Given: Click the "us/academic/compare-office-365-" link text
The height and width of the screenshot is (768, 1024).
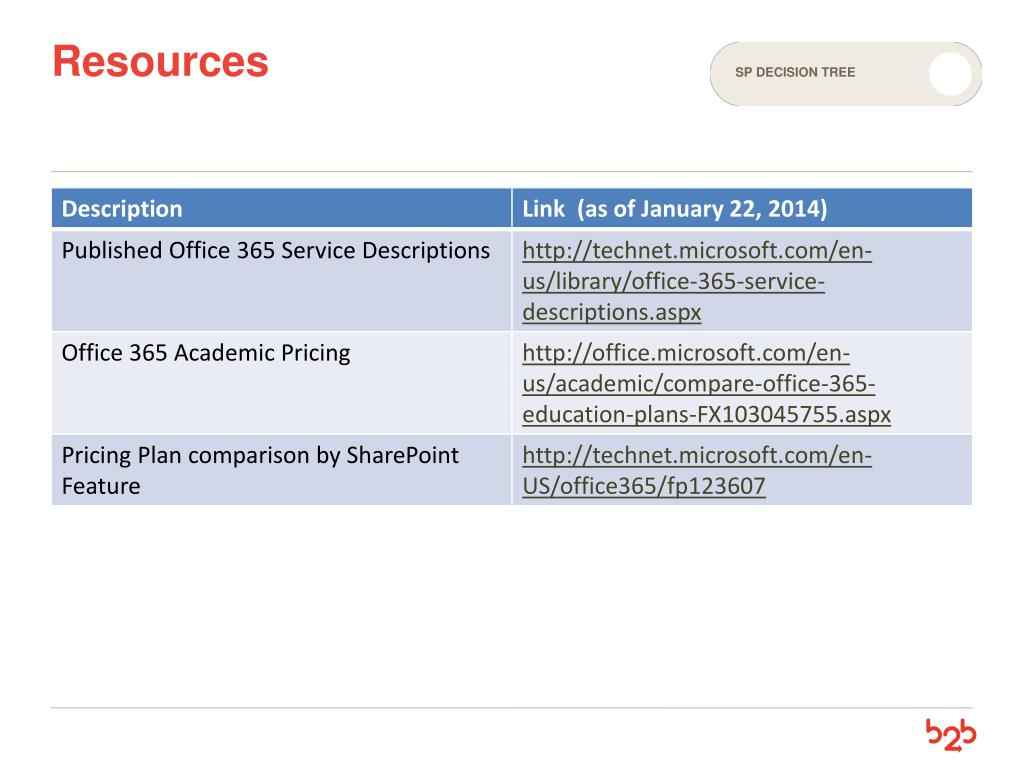Looking at the screenshot, I should click(x=698, y=384).
